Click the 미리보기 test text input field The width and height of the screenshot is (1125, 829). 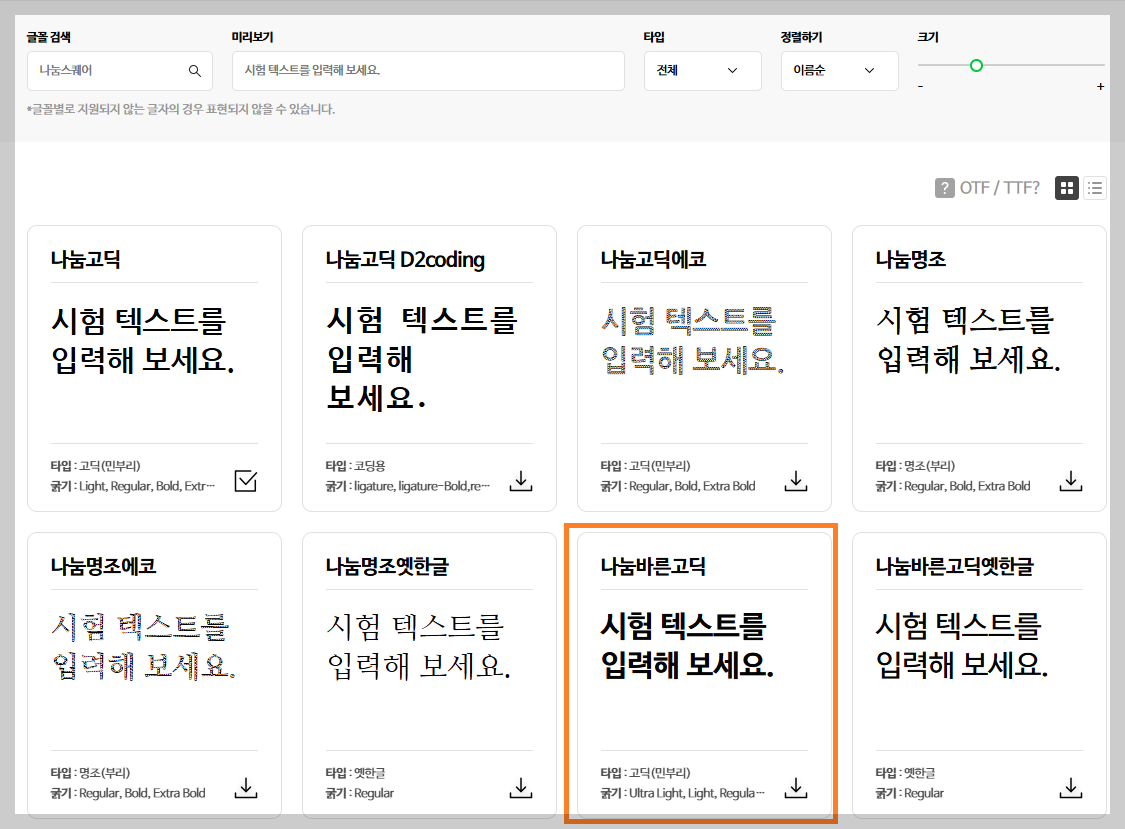pyautogui.click(x=428, y=70)
